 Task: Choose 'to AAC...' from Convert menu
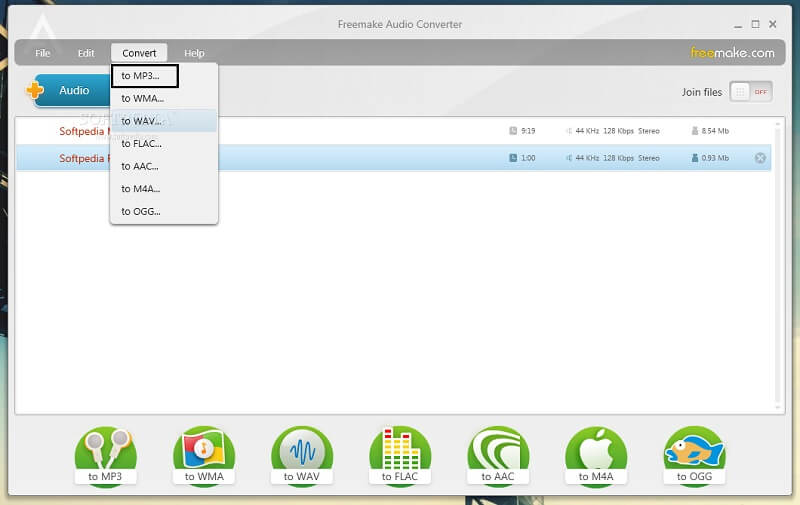pos(163,166)
